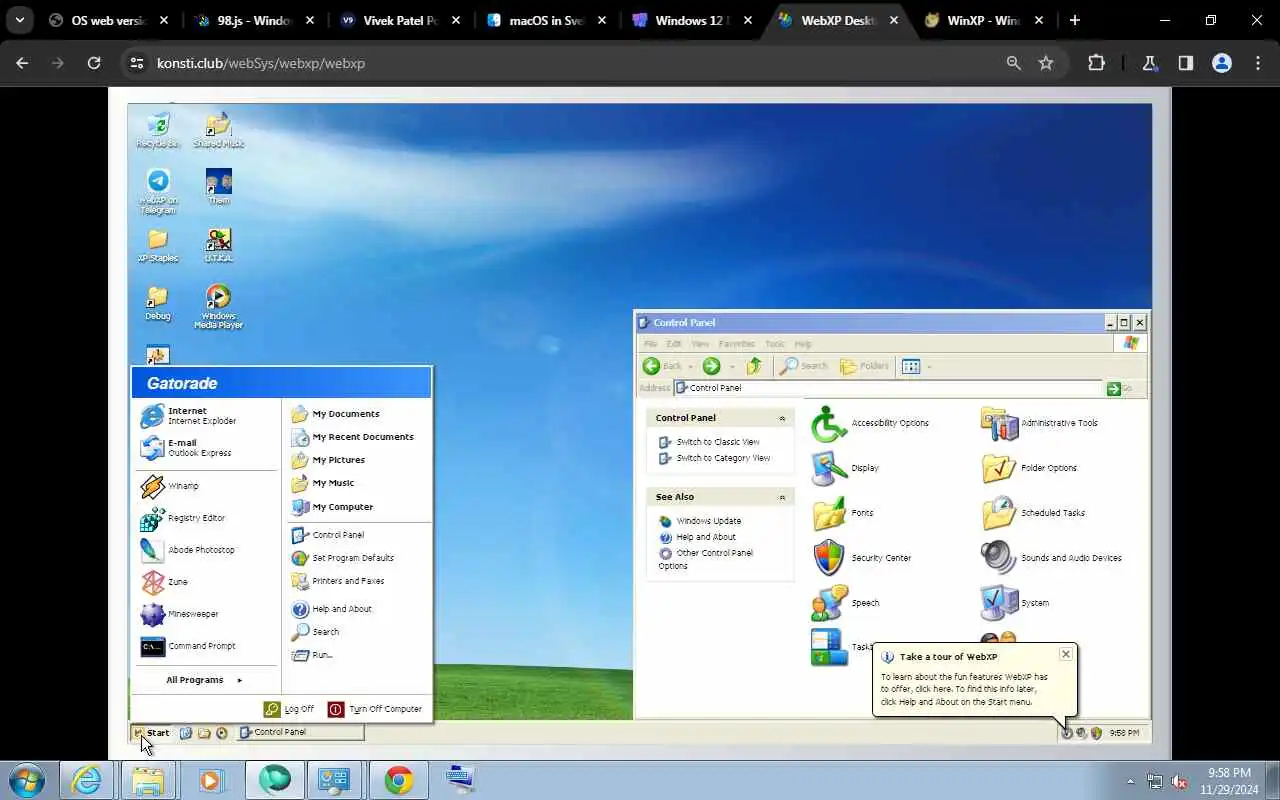Open Fonts in Control Panel

coord(842,513)
